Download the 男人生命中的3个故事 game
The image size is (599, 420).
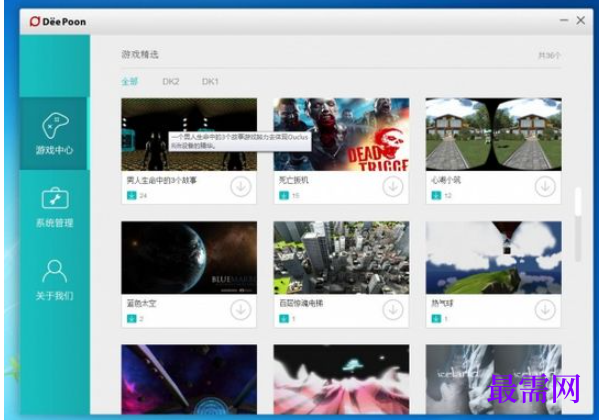point(241,187)
